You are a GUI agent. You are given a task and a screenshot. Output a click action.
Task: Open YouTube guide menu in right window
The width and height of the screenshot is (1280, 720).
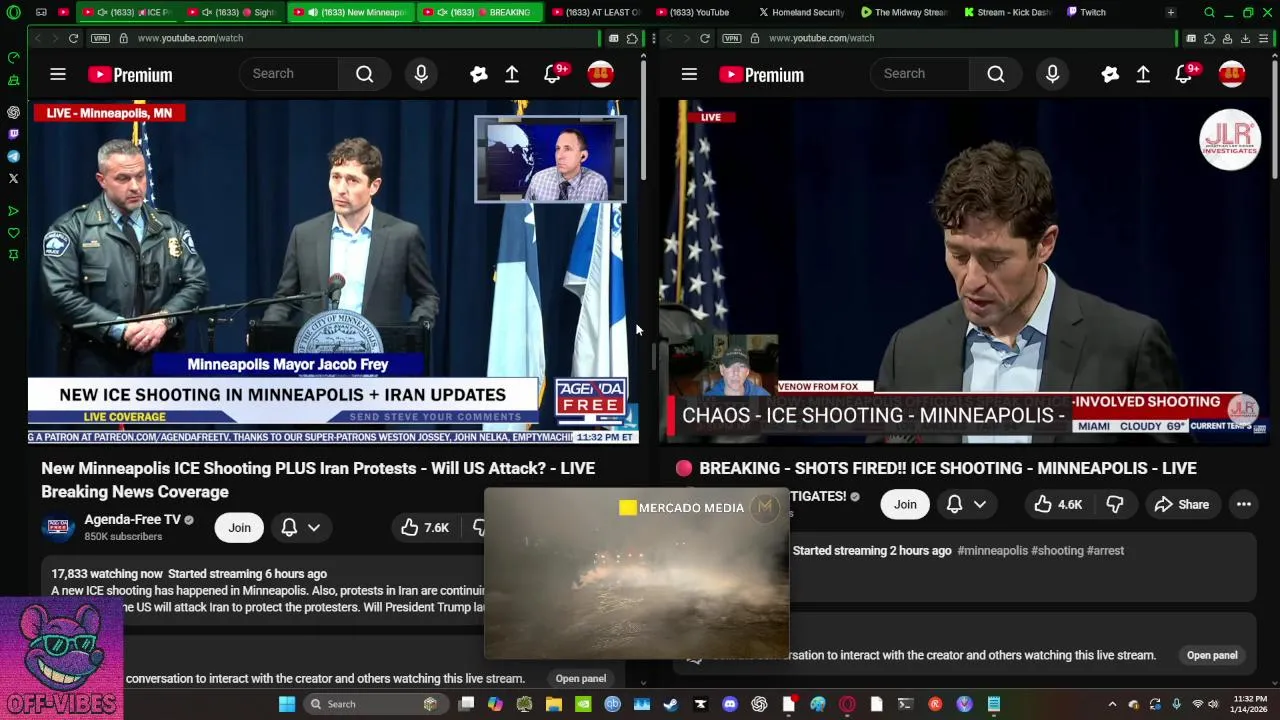[x=689, y=74]
